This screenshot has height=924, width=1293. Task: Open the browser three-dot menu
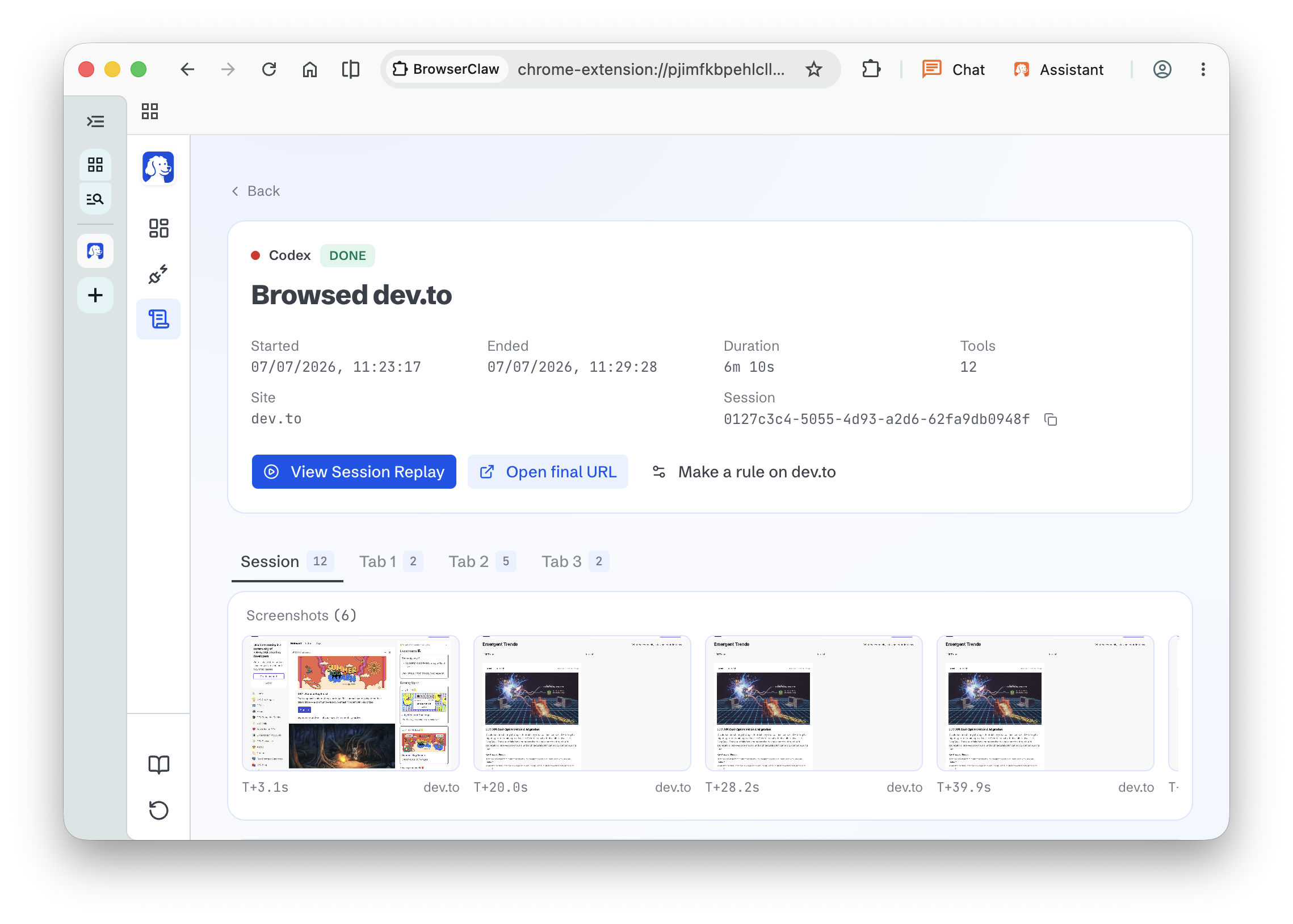coord(1203,69)
